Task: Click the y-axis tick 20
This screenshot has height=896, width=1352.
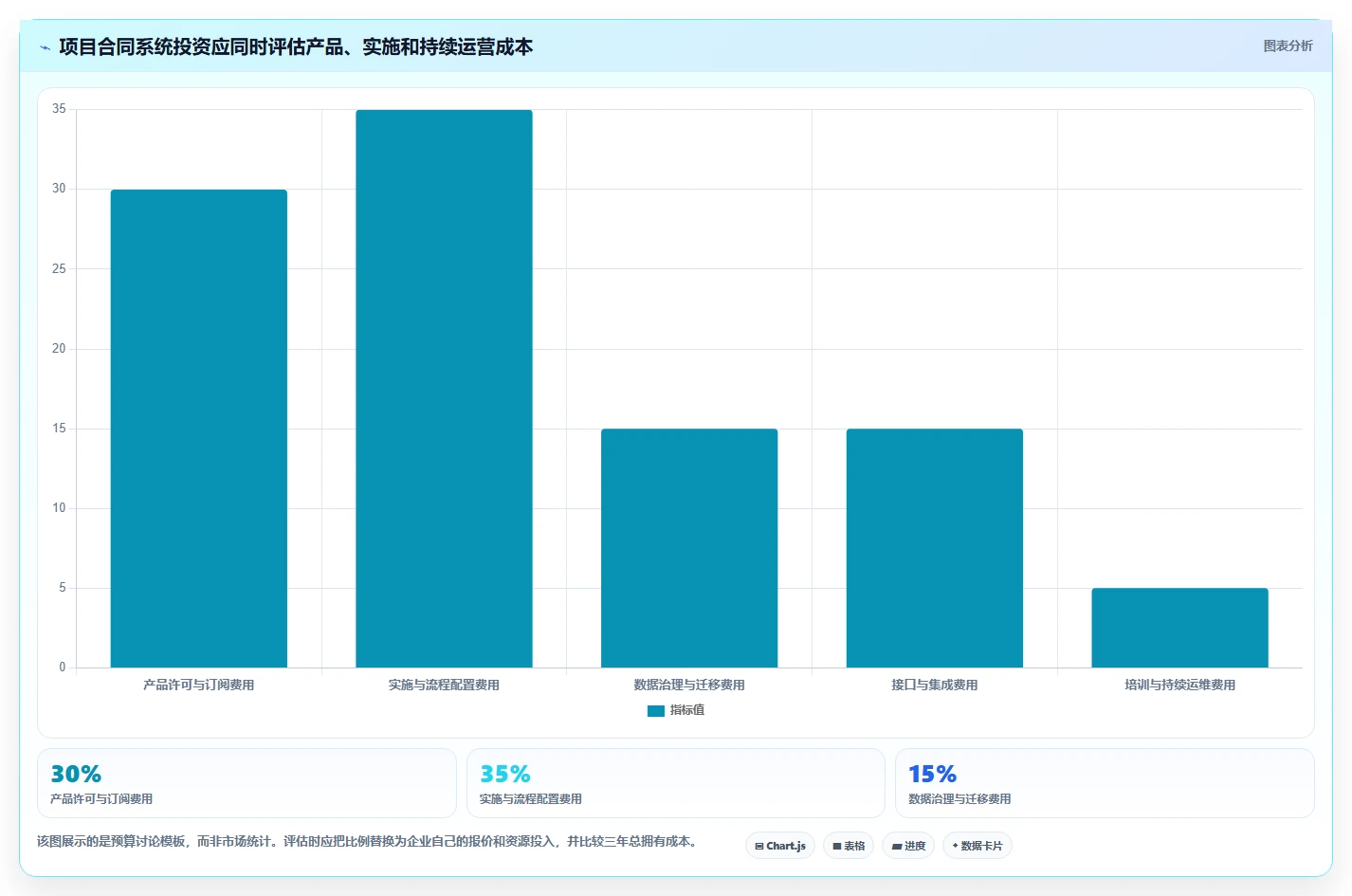Action: (x=60, y=349)
